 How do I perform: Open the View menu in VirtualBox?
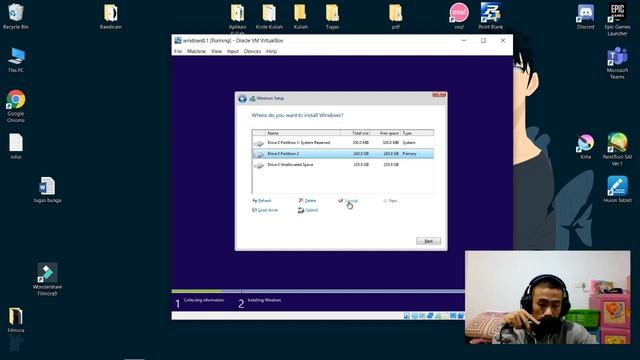pos(216,51)
